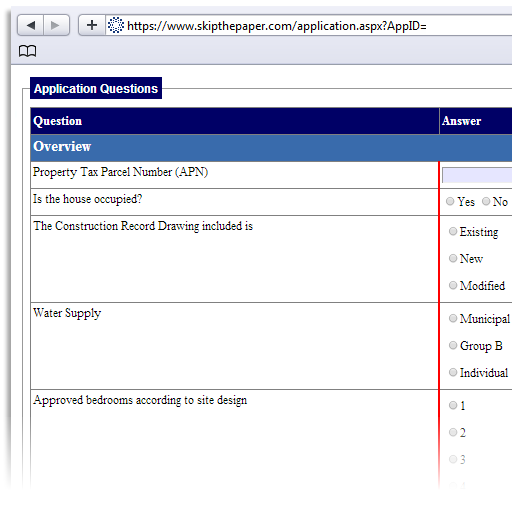Click the browser forward arrow button

tap(56, 25)
